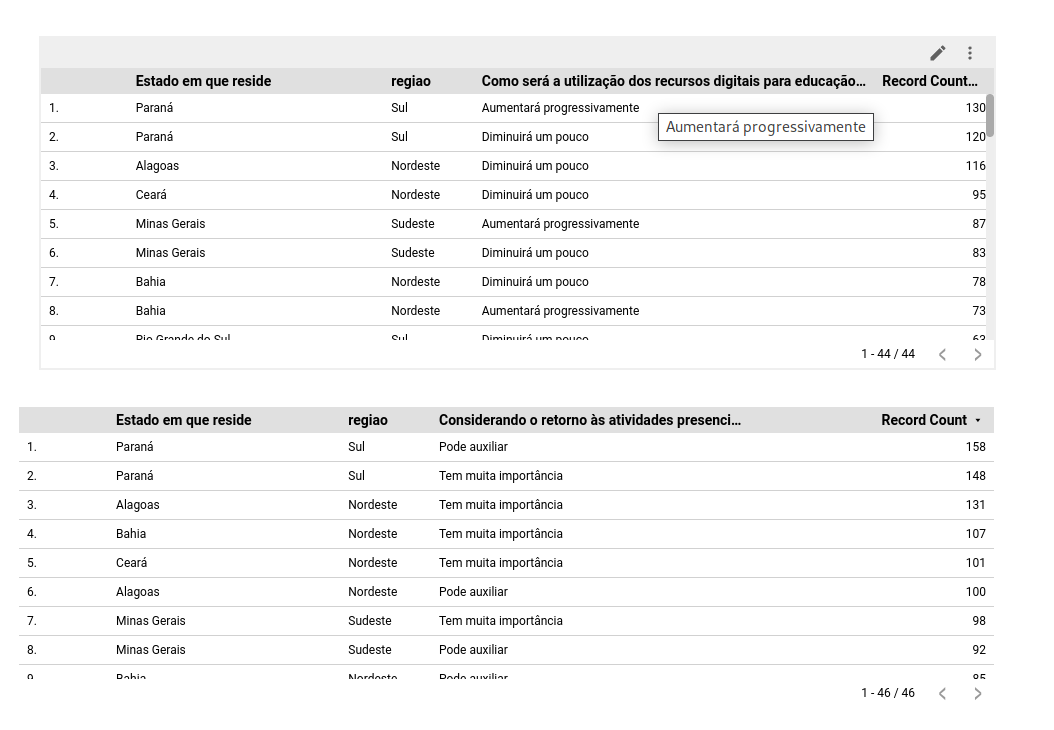Sort top table by 'Estado em que reside'
This screenshot has width=1054, height=730.
click(x=203, y=81)
